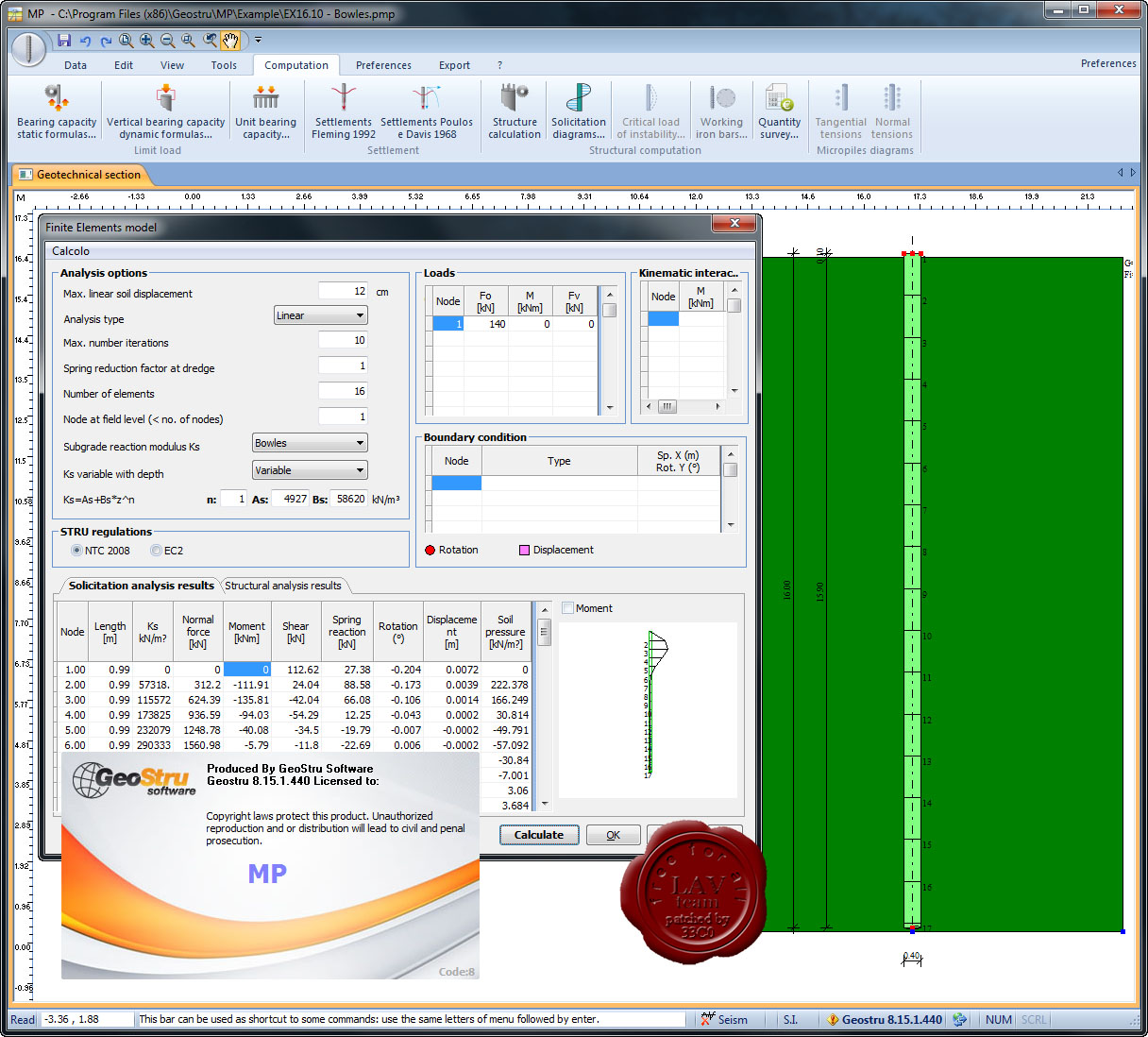Click the globe icon in status bar
The image size is (1148, 1037).
tap(960, 1020)
